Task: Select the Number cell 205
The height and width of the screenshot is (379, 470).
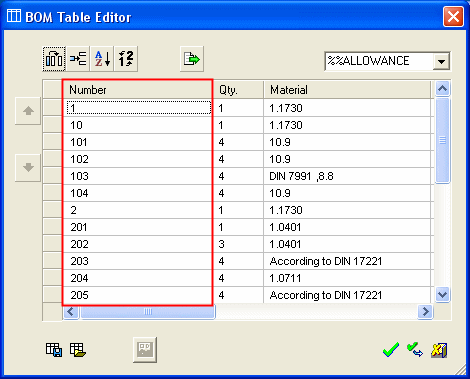Action: (137, 295)
